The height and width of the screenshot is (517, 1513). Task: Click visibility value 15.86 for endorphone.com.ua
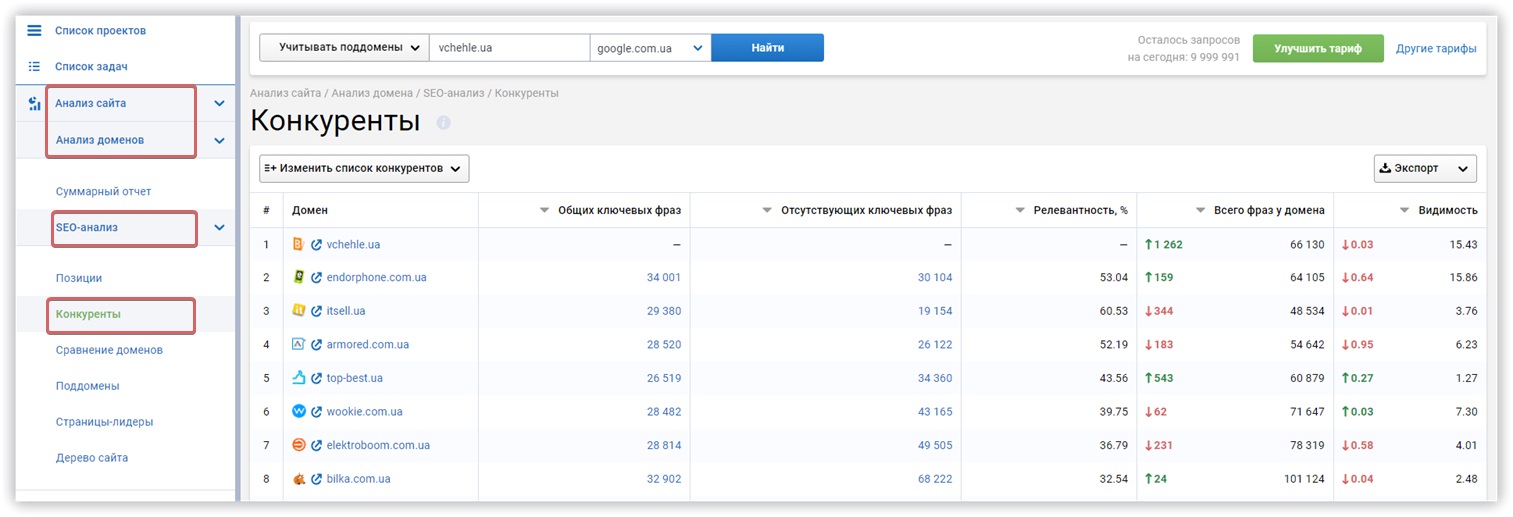pyautogui.click(x=1461, y=277)
